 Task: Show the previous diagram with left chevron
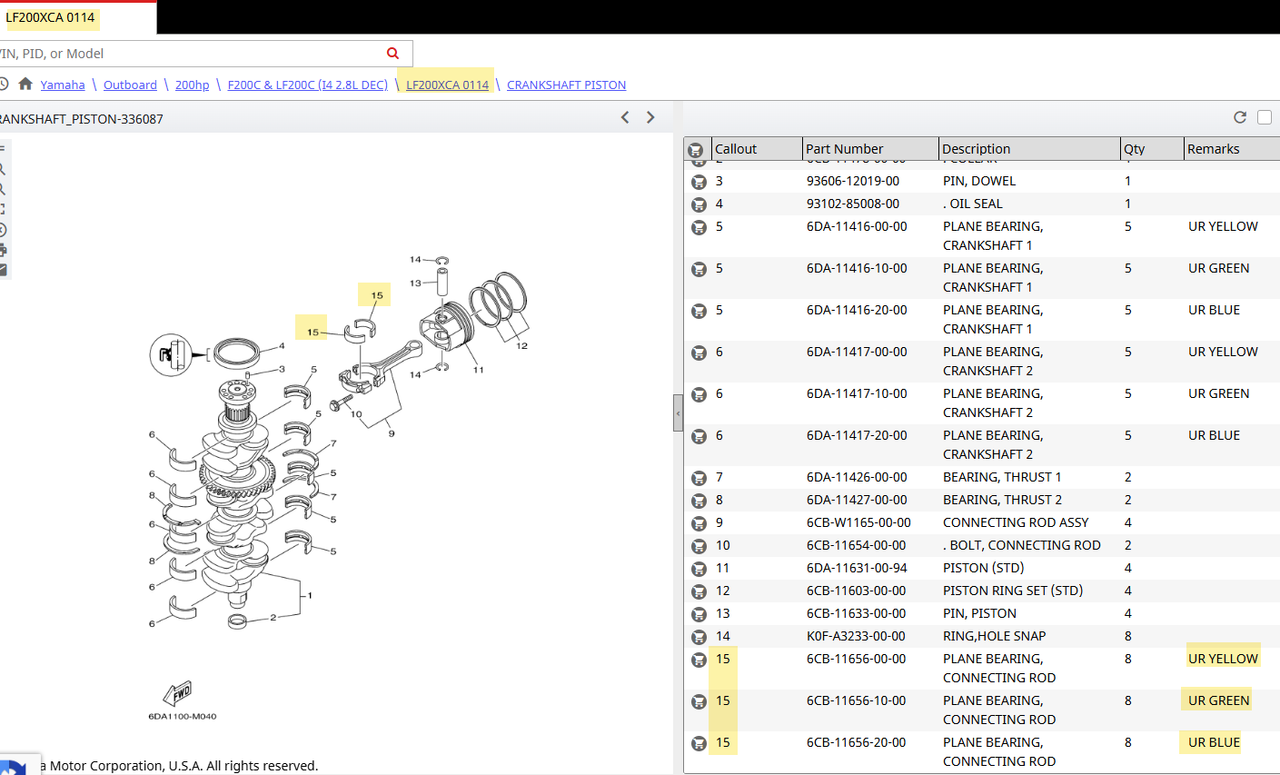point(625,117)
